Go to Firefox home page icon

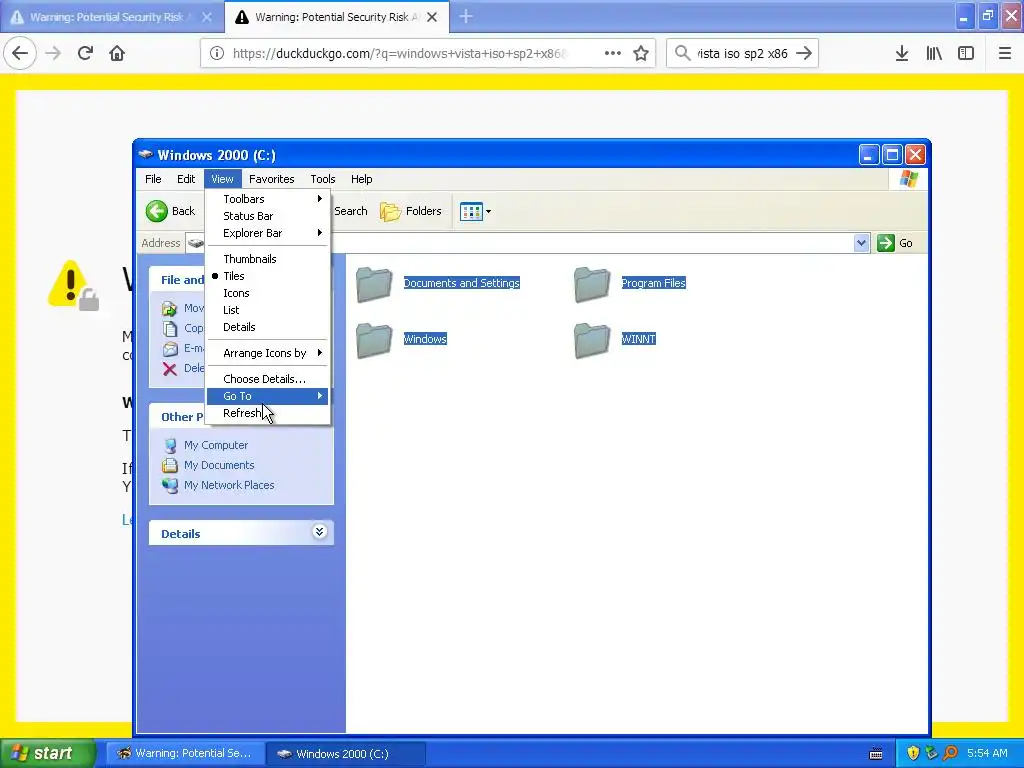pos(117,53)
